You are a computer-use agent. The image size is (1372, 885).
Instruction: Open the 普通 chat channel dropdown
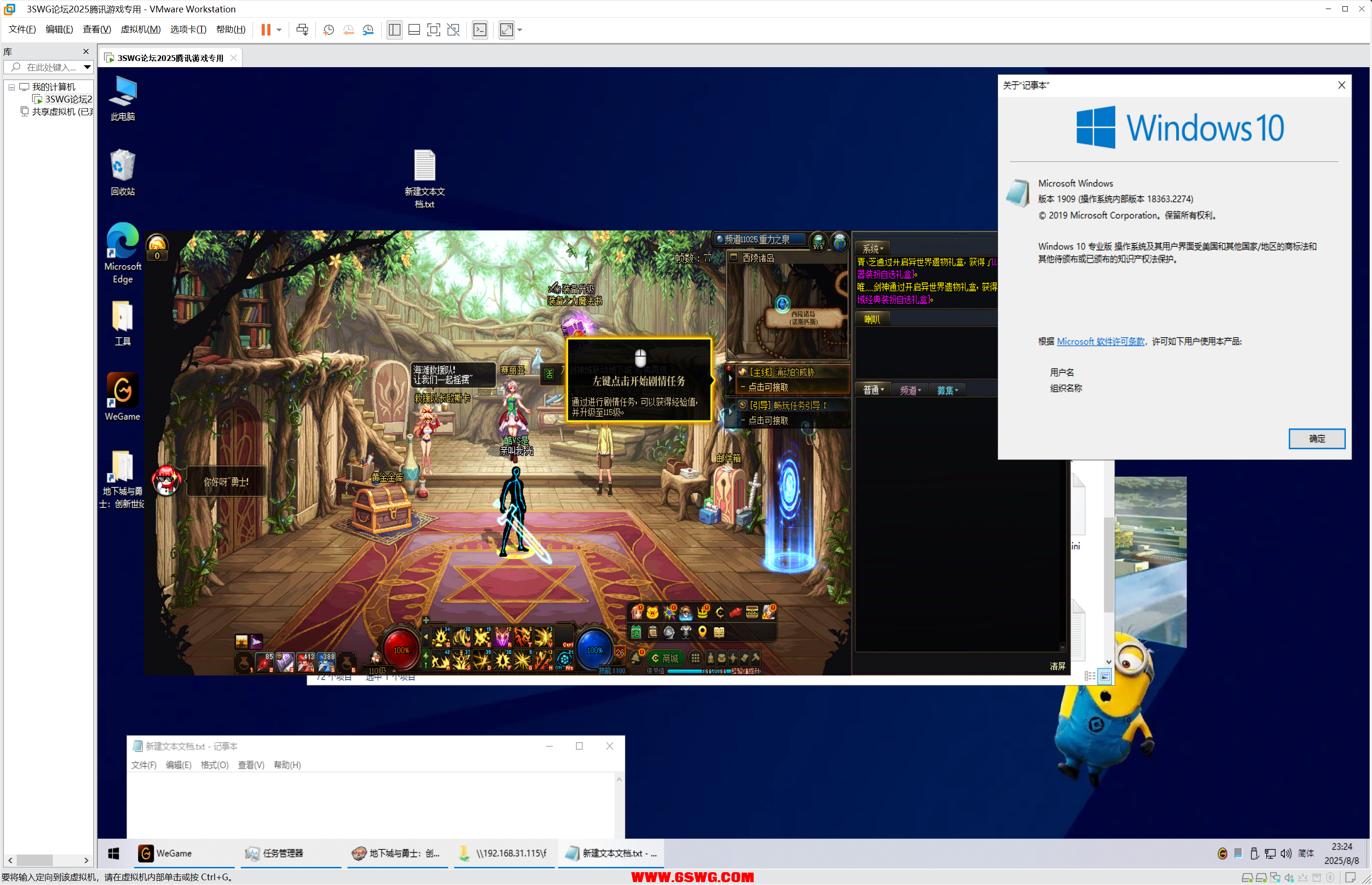pyautogui.click(x=873, y=391)
